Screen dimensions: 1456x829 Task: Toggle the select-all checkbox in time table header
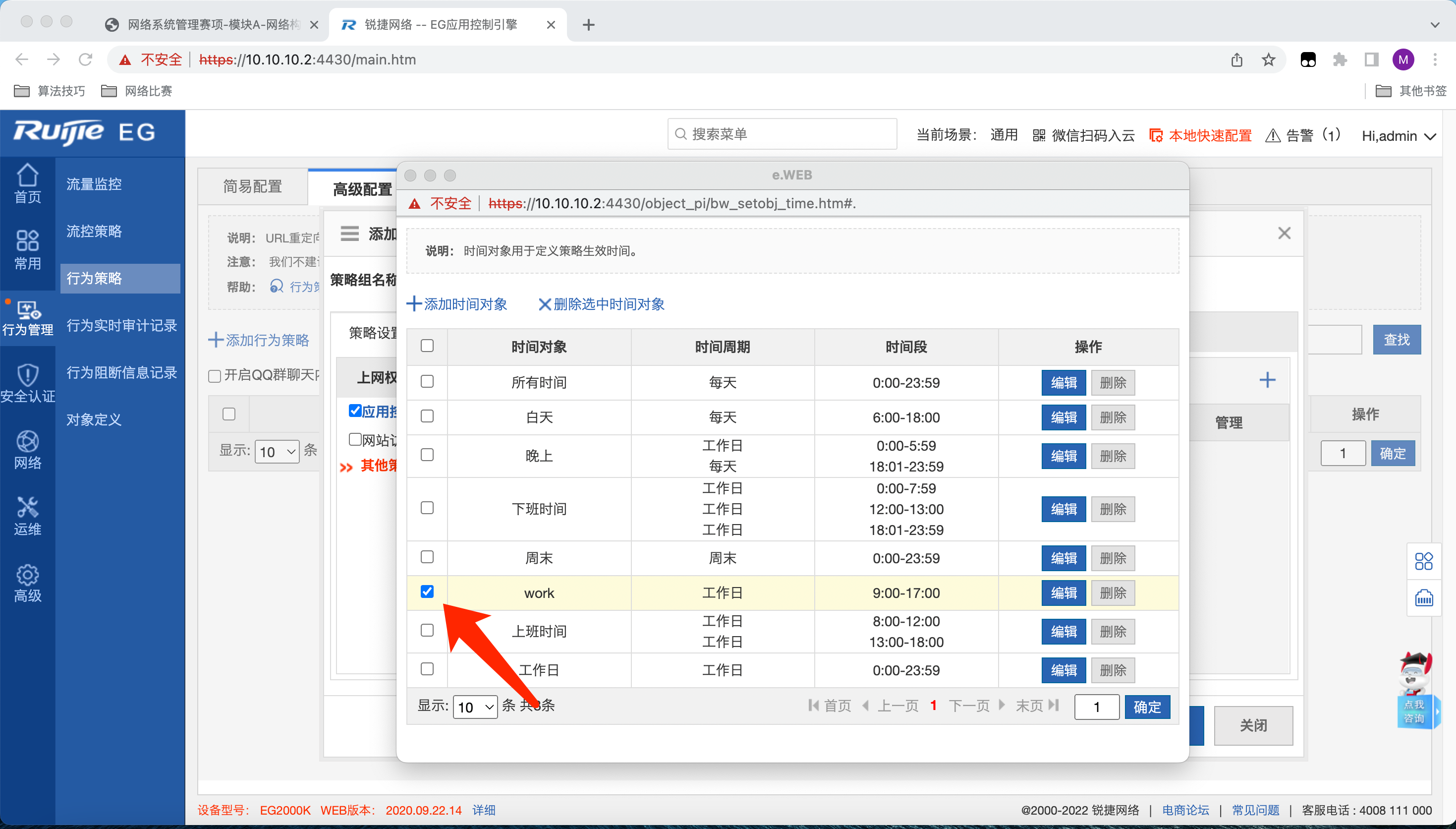tap(427, 346)
